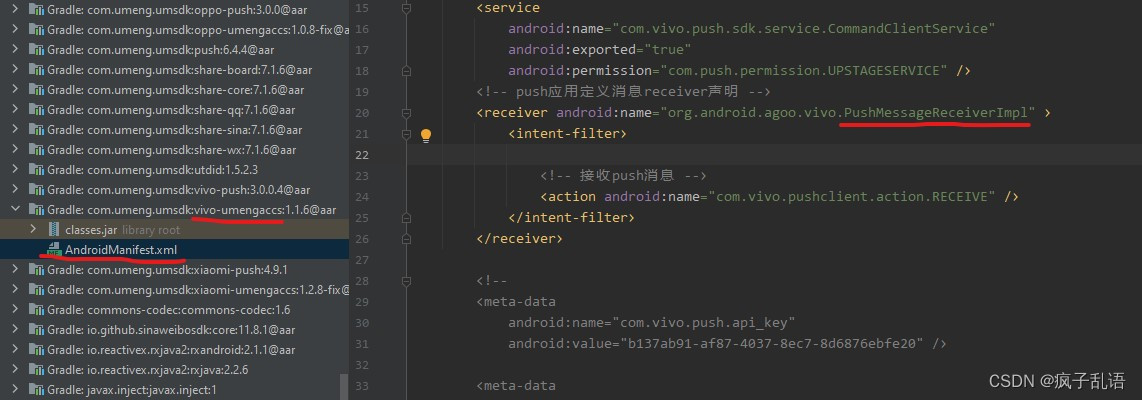Select the share-qq:7.1.6@aar library icon
This screenshot has height=400, width=1142.
click(x=36, y=110)
